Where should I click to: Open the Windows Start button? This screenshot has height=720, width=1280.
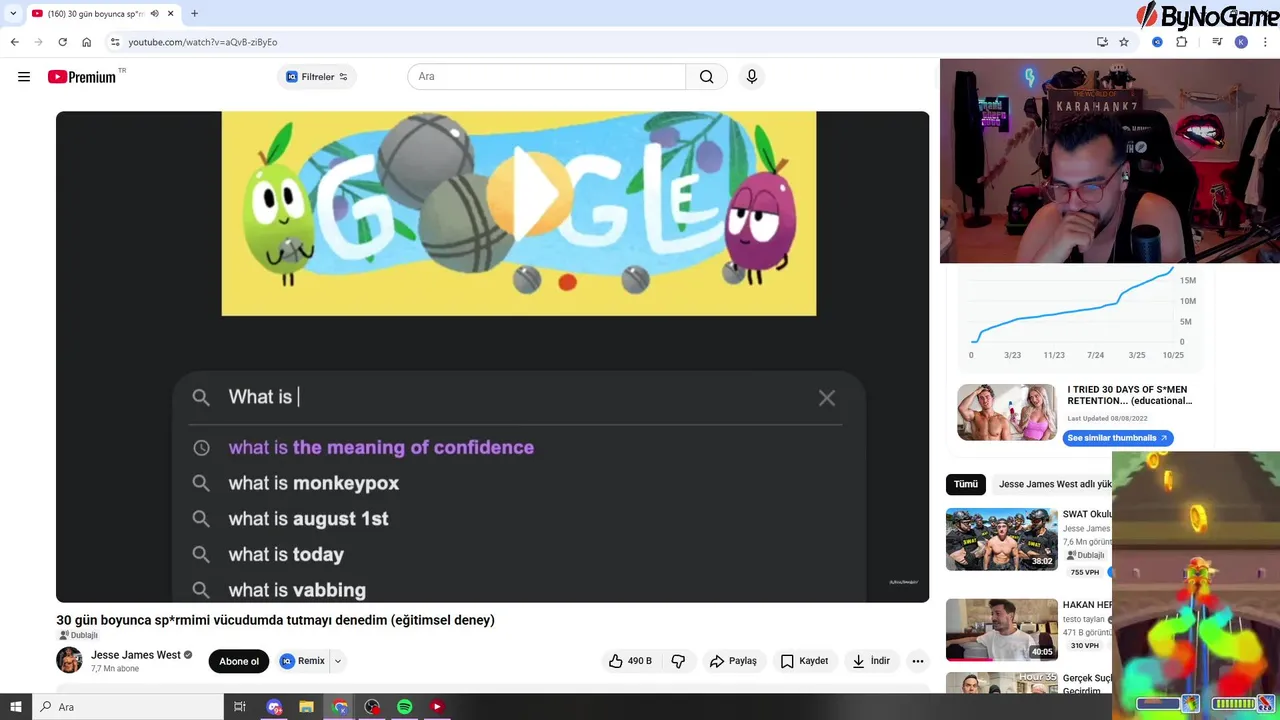coord(16,707)
